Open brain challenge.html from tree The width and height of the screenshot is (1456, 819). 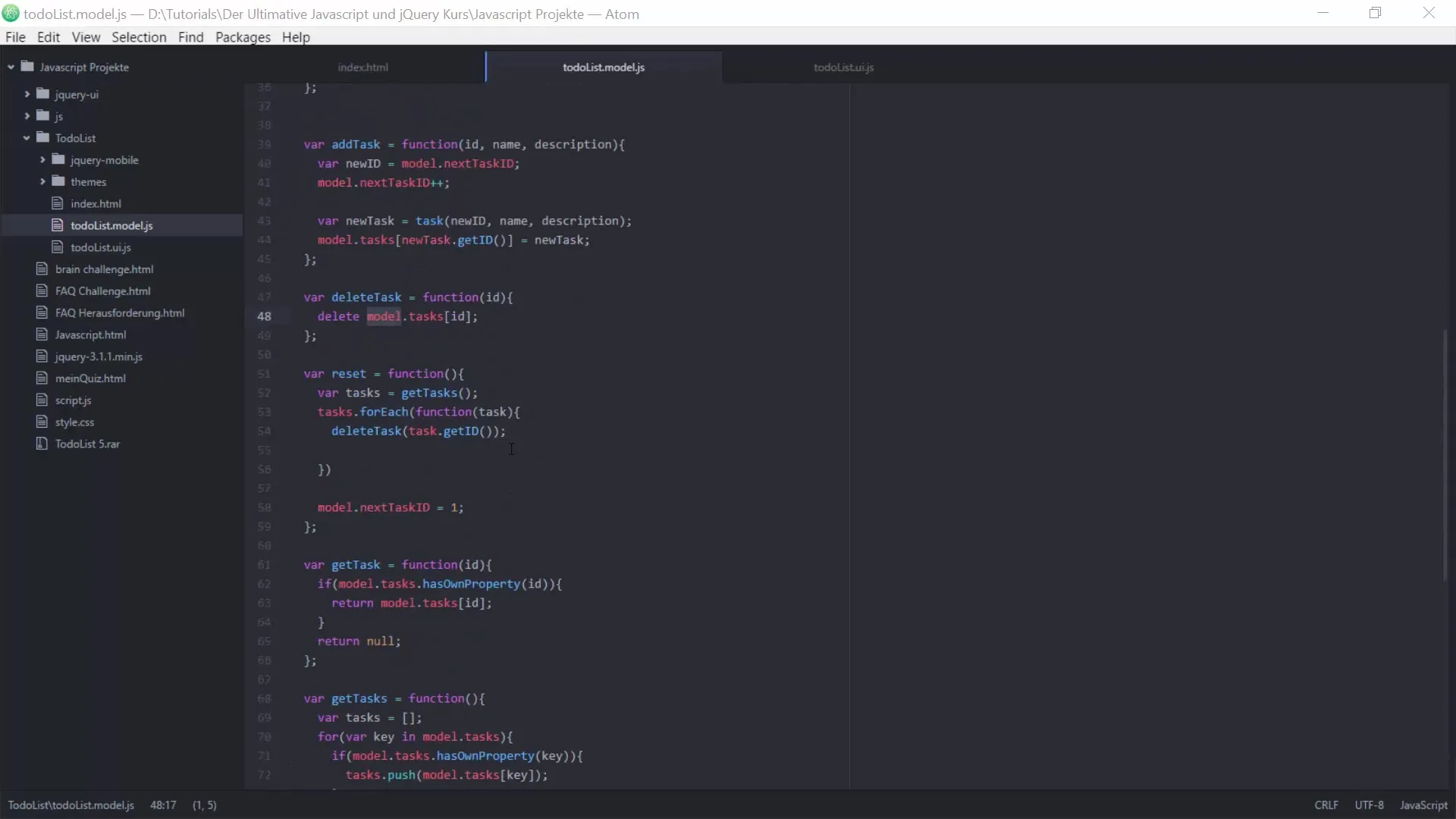point(104,269)
